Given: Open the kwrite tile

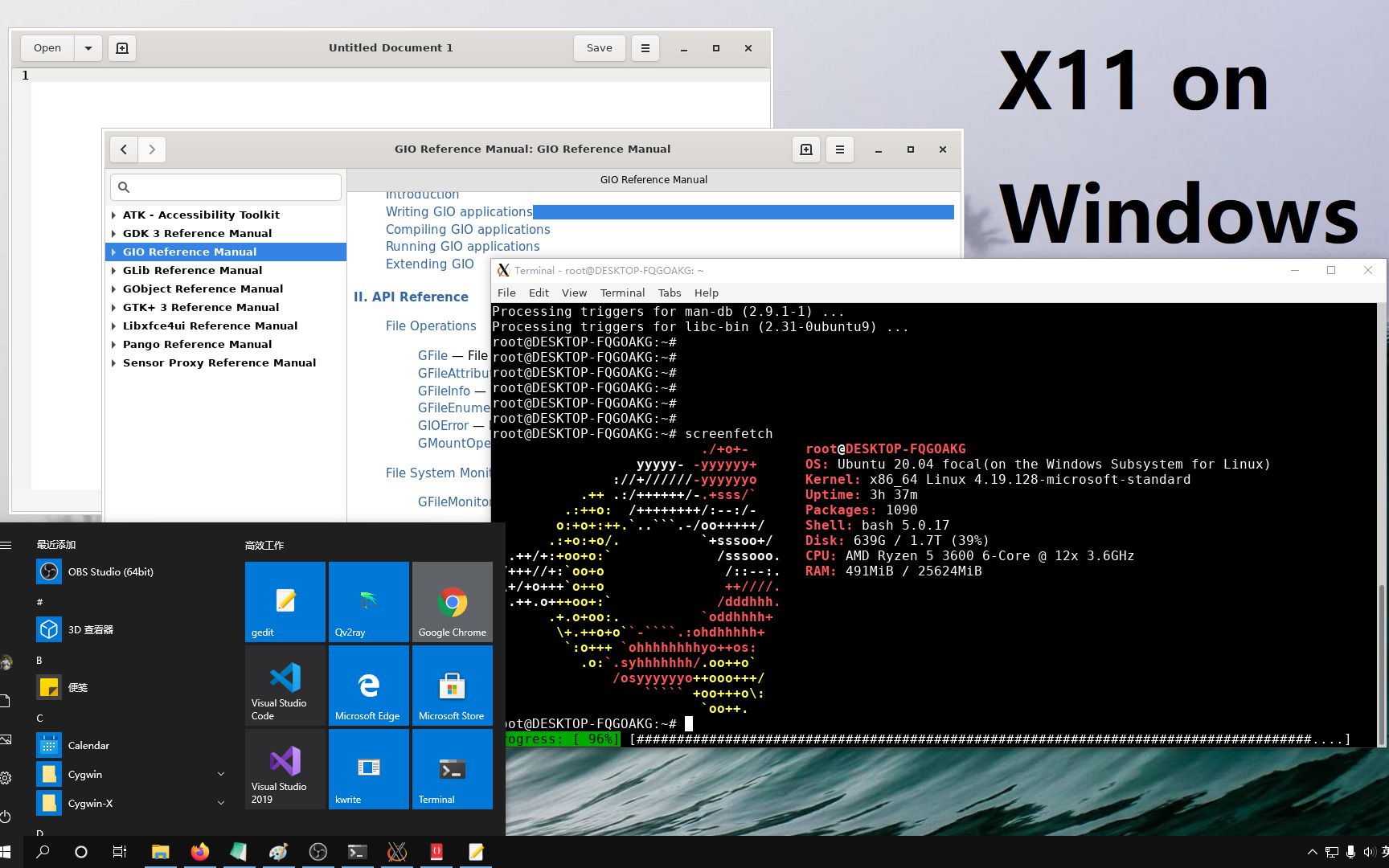Looking at the screenshot, I should pyautogui.click(x=369, y=769).
